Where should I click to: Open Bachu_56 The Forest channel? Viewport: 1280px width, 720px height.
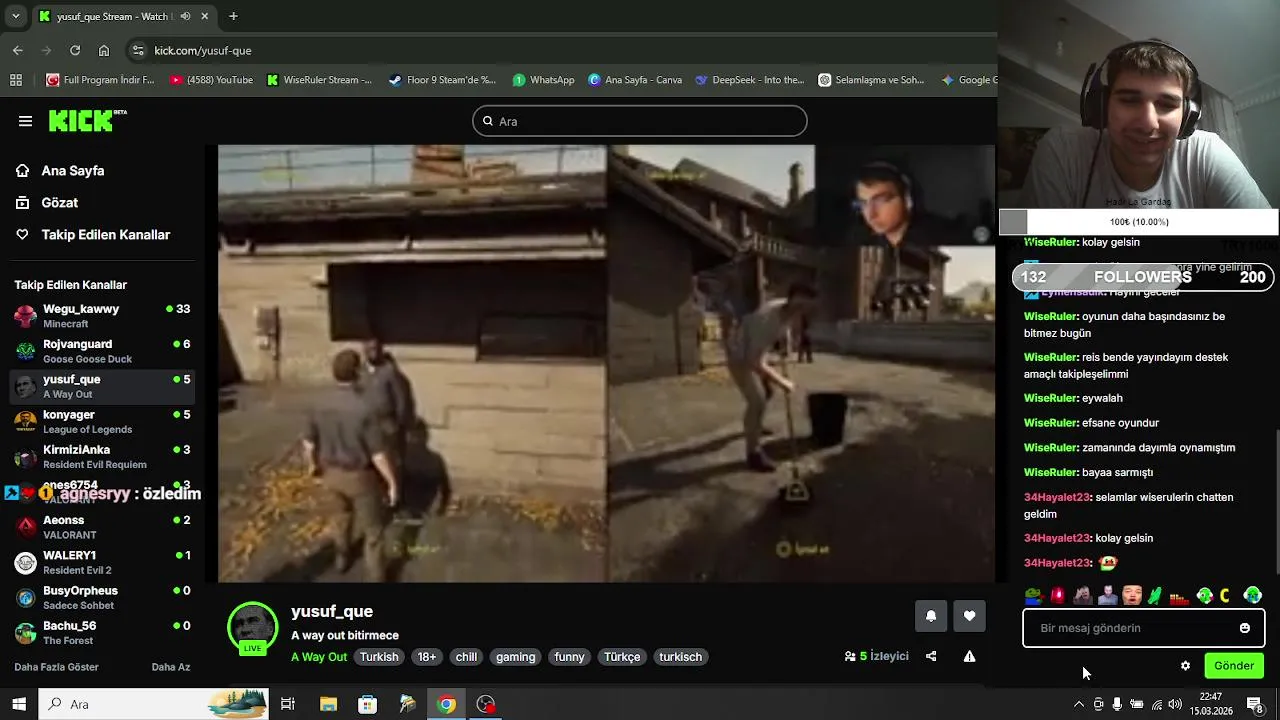pos(101,632)
